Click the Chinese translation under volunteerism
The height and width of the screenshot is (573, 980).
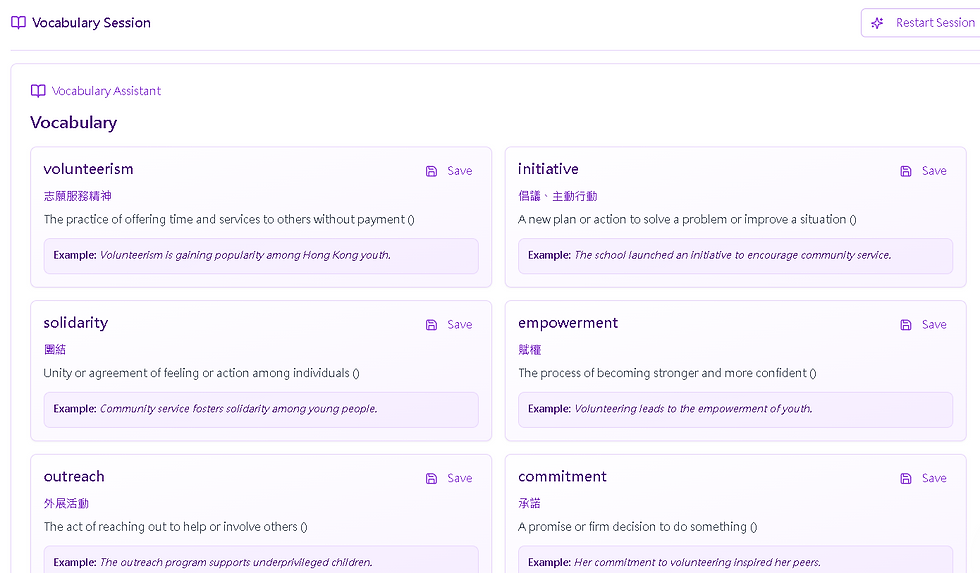point(78,196)
